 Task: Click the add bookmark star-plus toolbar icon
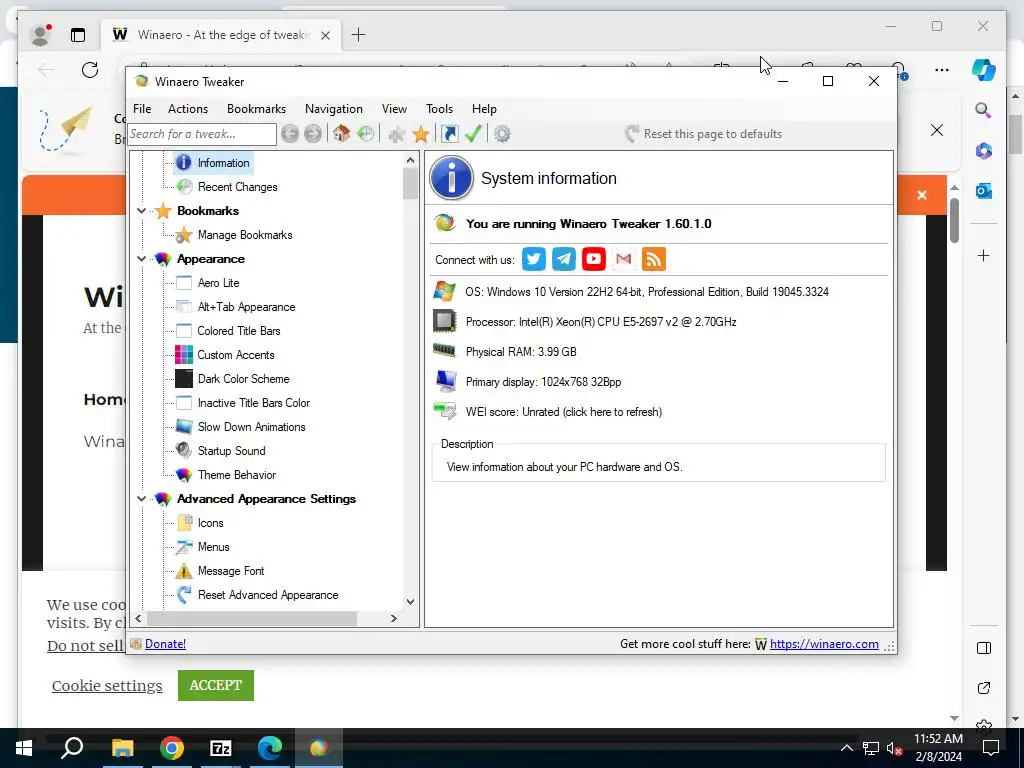(x=396, y=134)
